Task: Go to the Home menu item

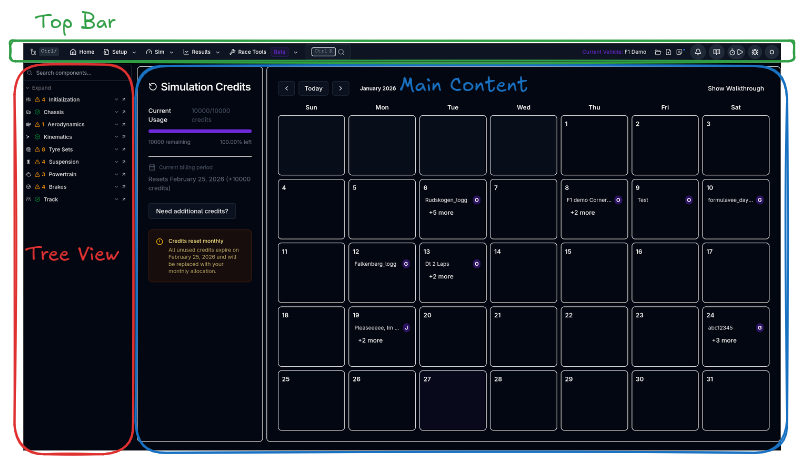Action: [x=83, y=52]
